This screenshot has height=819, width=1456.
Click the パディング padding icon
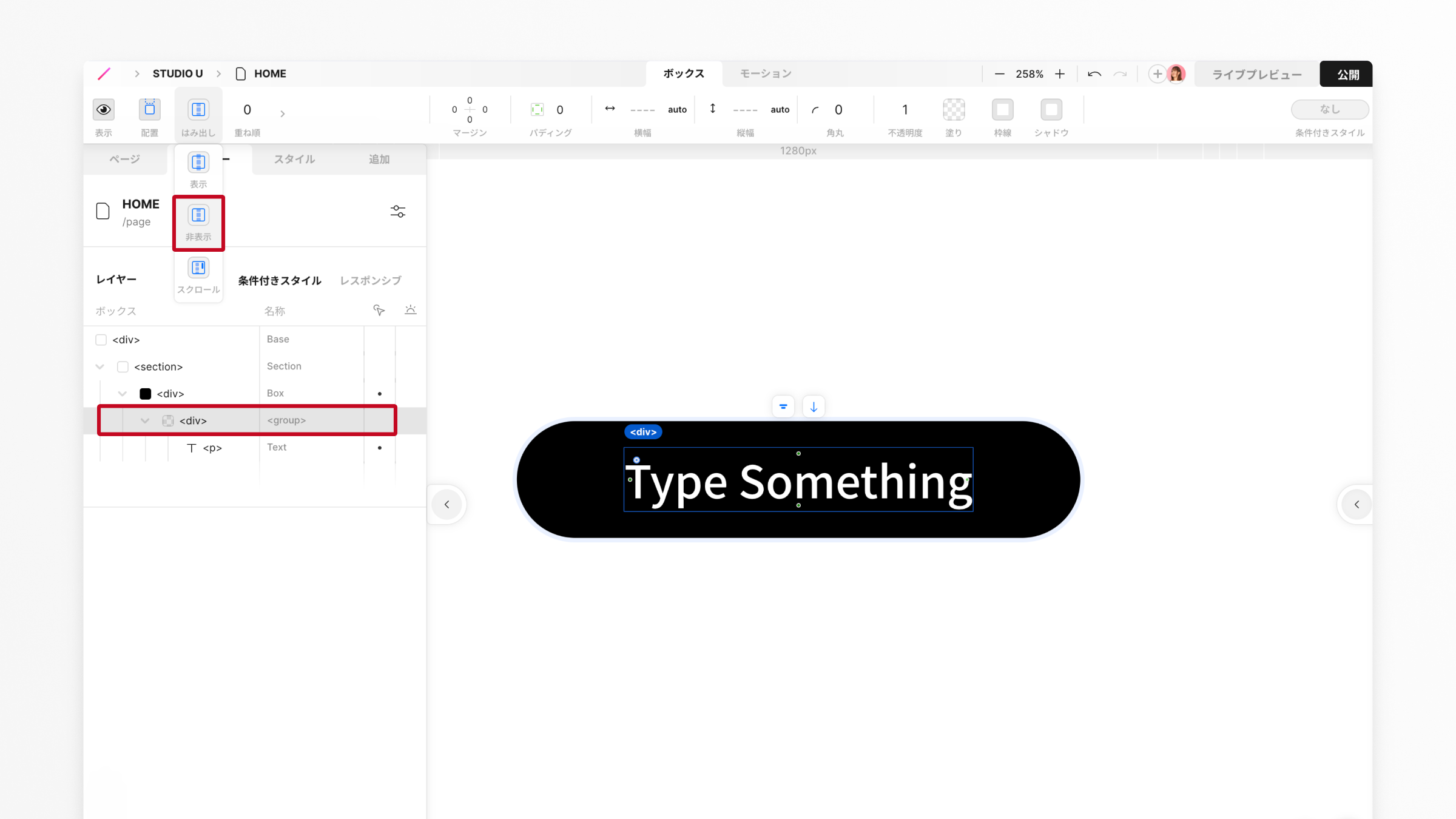pyautogui.click(x=537, y=110)
